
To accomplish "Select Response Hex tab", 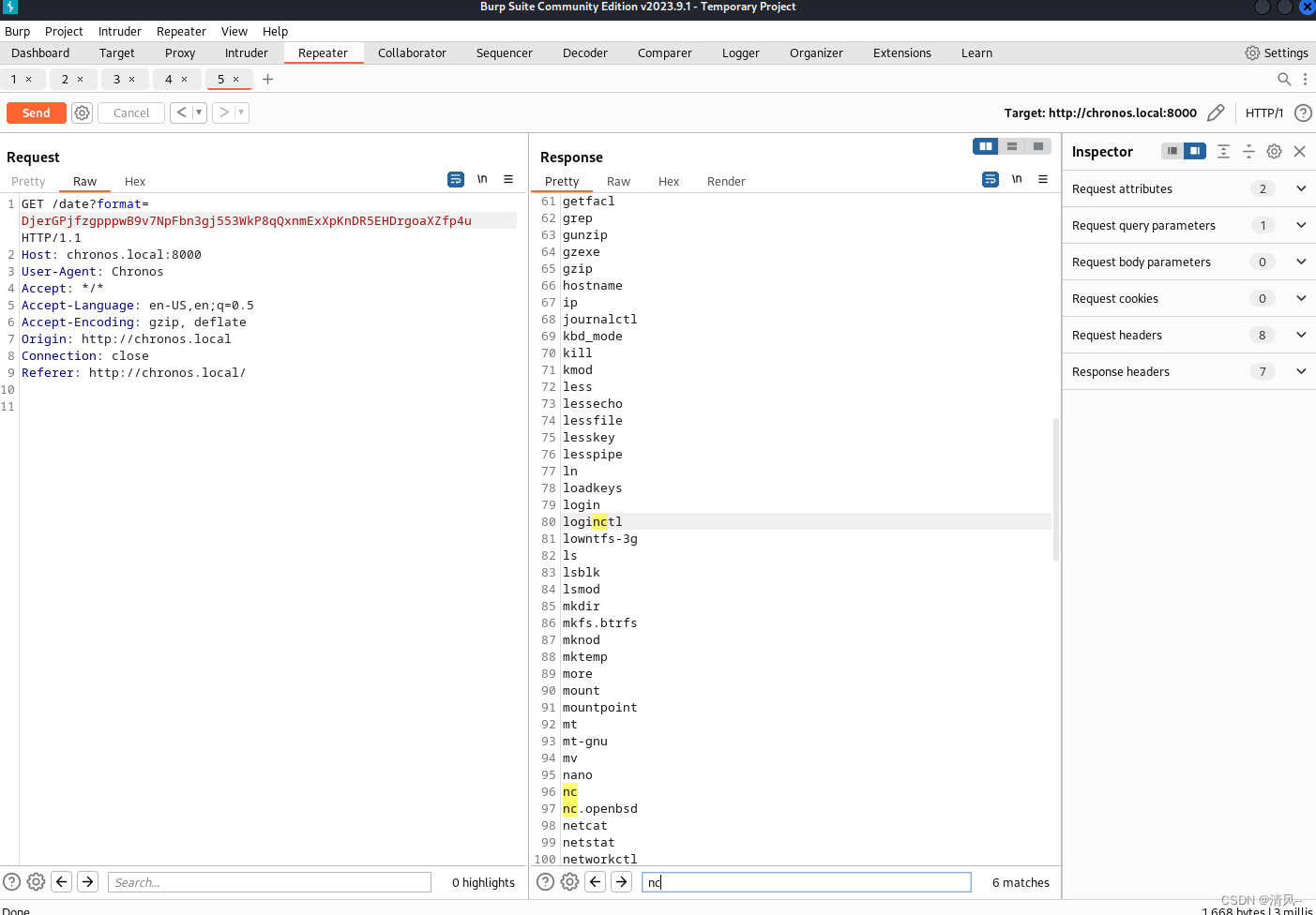I will pyautogui.click(x=669, y=181).
